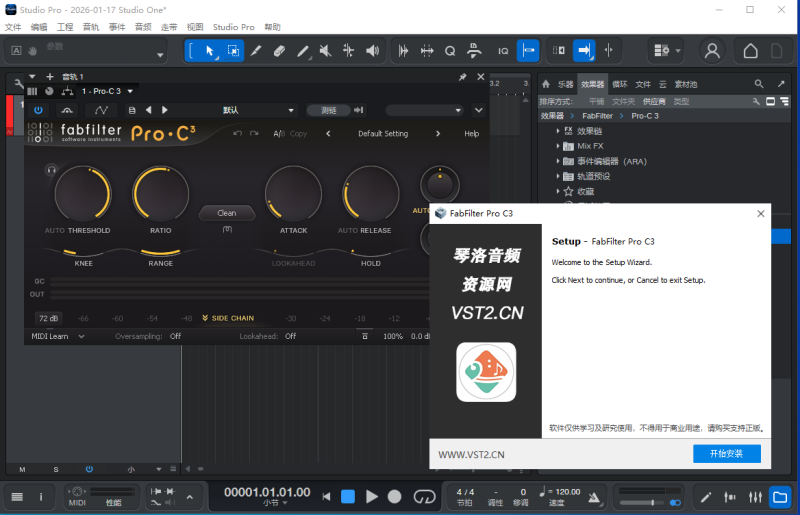This screenshot has height=515, width=800.
Task: Click the audition headphone icon near threshold
Action: pos(51,169)
